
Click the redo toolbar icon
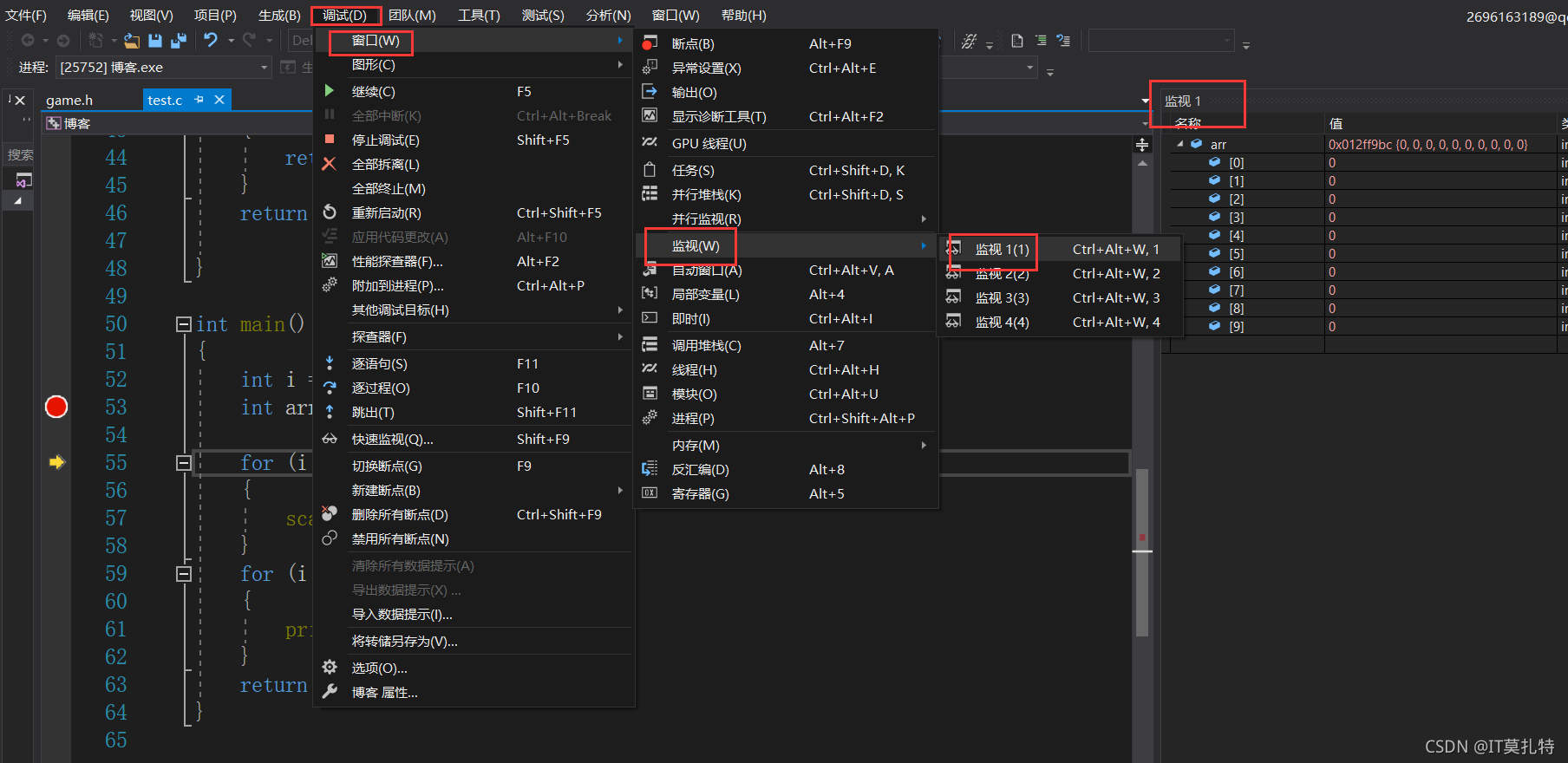coord(250,40)
